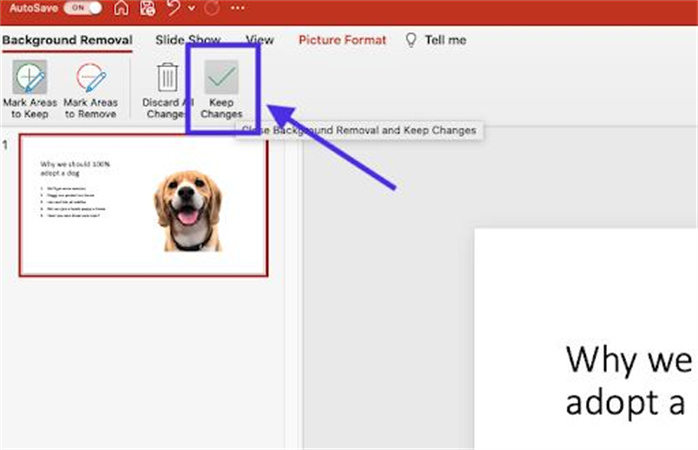Open the Undo history dropdown arrow
The width and height of the screenshot is (698, 450).
pyautogui.click(x=192, y=8)
